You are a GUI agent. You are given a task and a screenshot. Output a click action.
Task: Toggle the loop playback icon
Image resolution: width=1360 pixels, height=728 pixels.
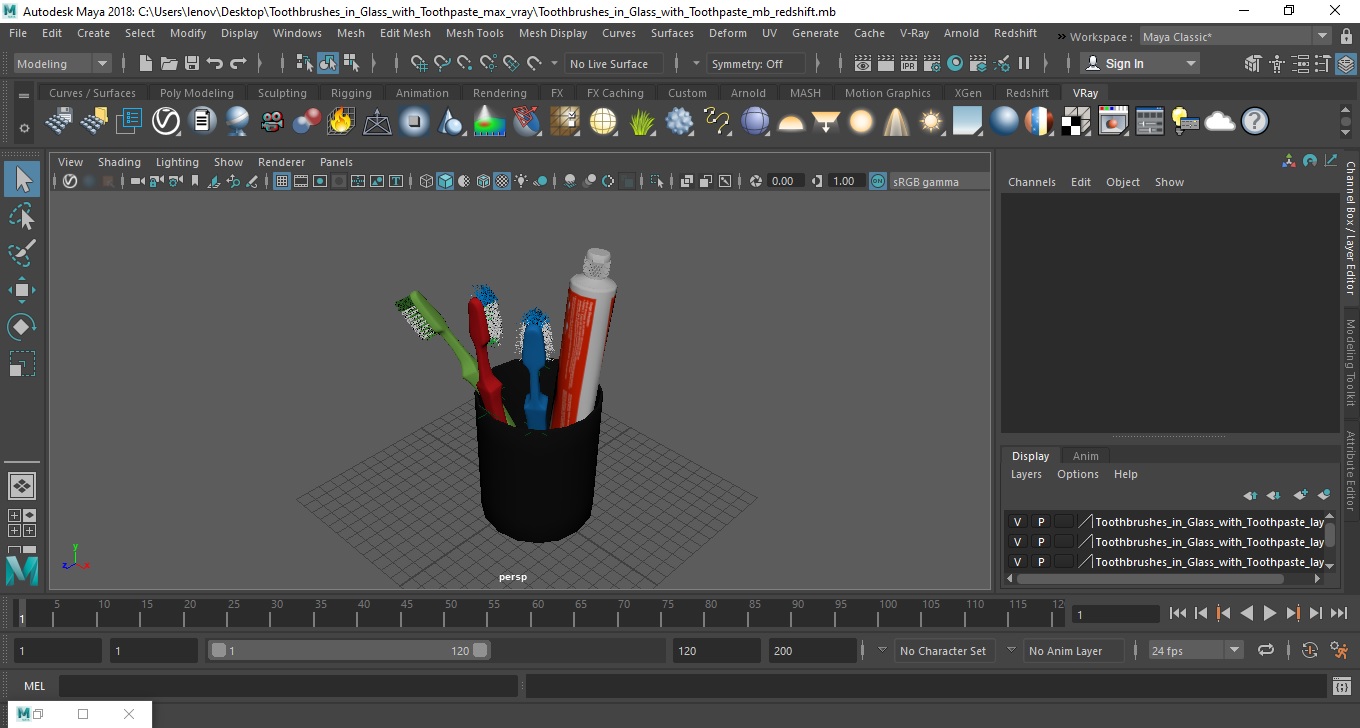click(x=1266, y=650)
